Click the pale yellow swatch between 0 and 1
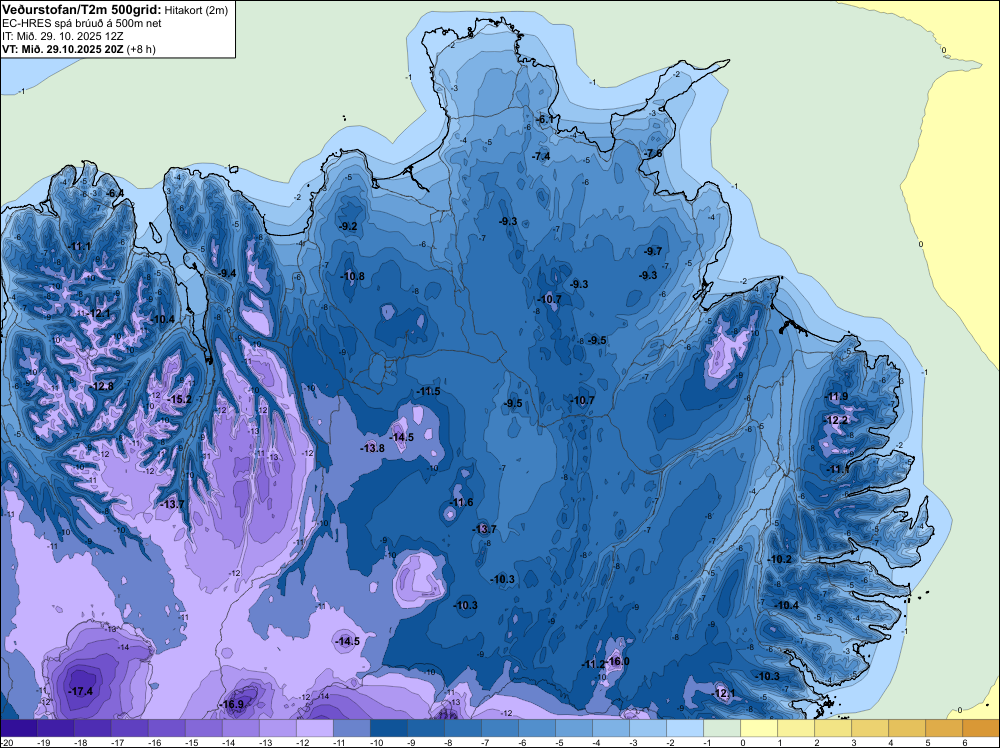Screen dimensions: 1000x748 758,728
